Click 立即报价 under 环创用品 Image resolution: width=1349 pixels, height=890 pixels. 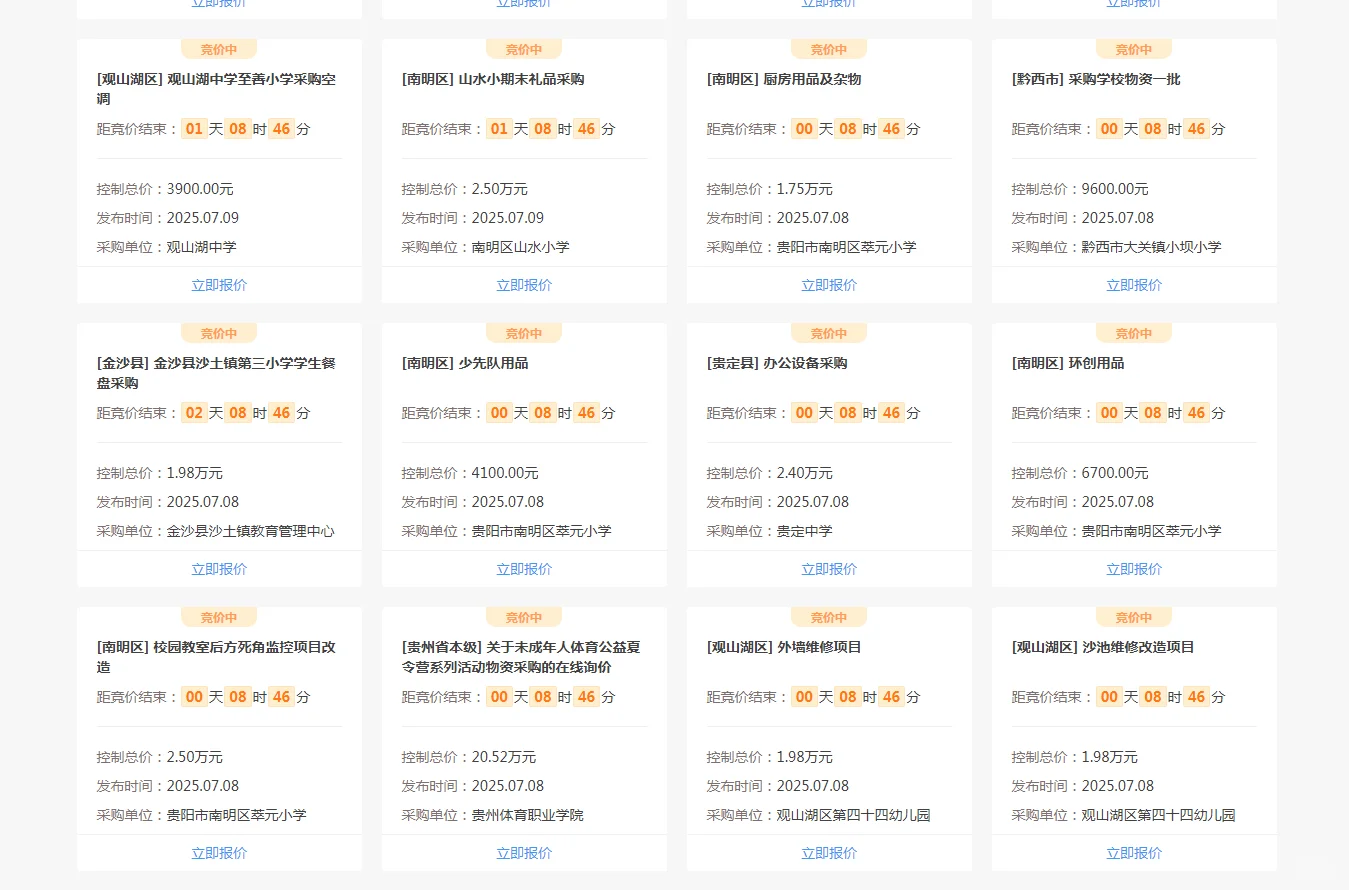(1134, 569)
